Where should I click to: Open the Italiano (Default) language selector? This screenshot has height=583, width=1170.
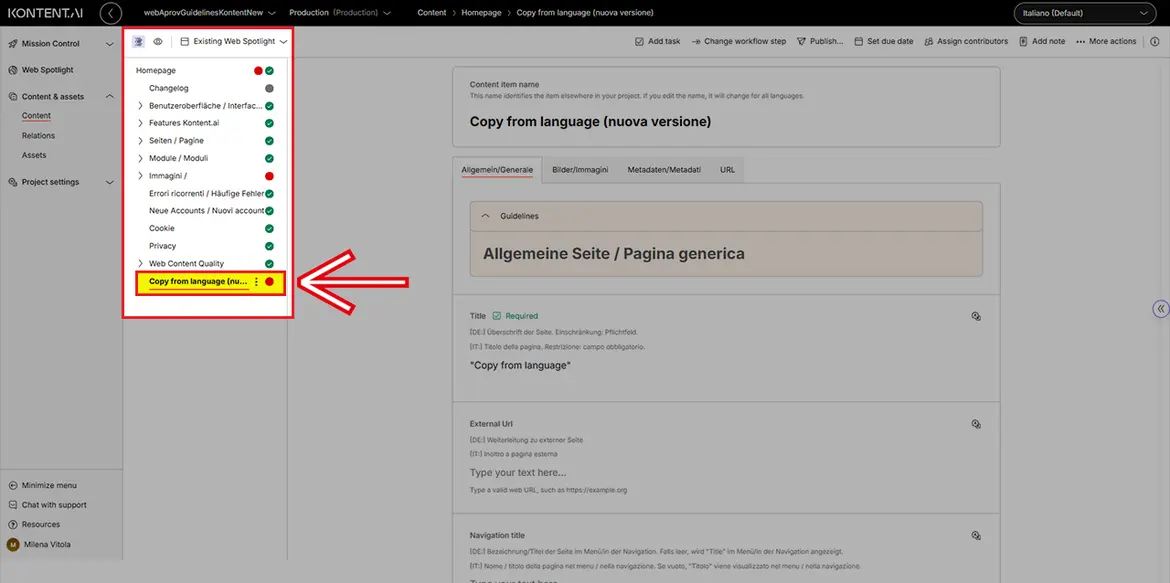tap(1084, 13)
